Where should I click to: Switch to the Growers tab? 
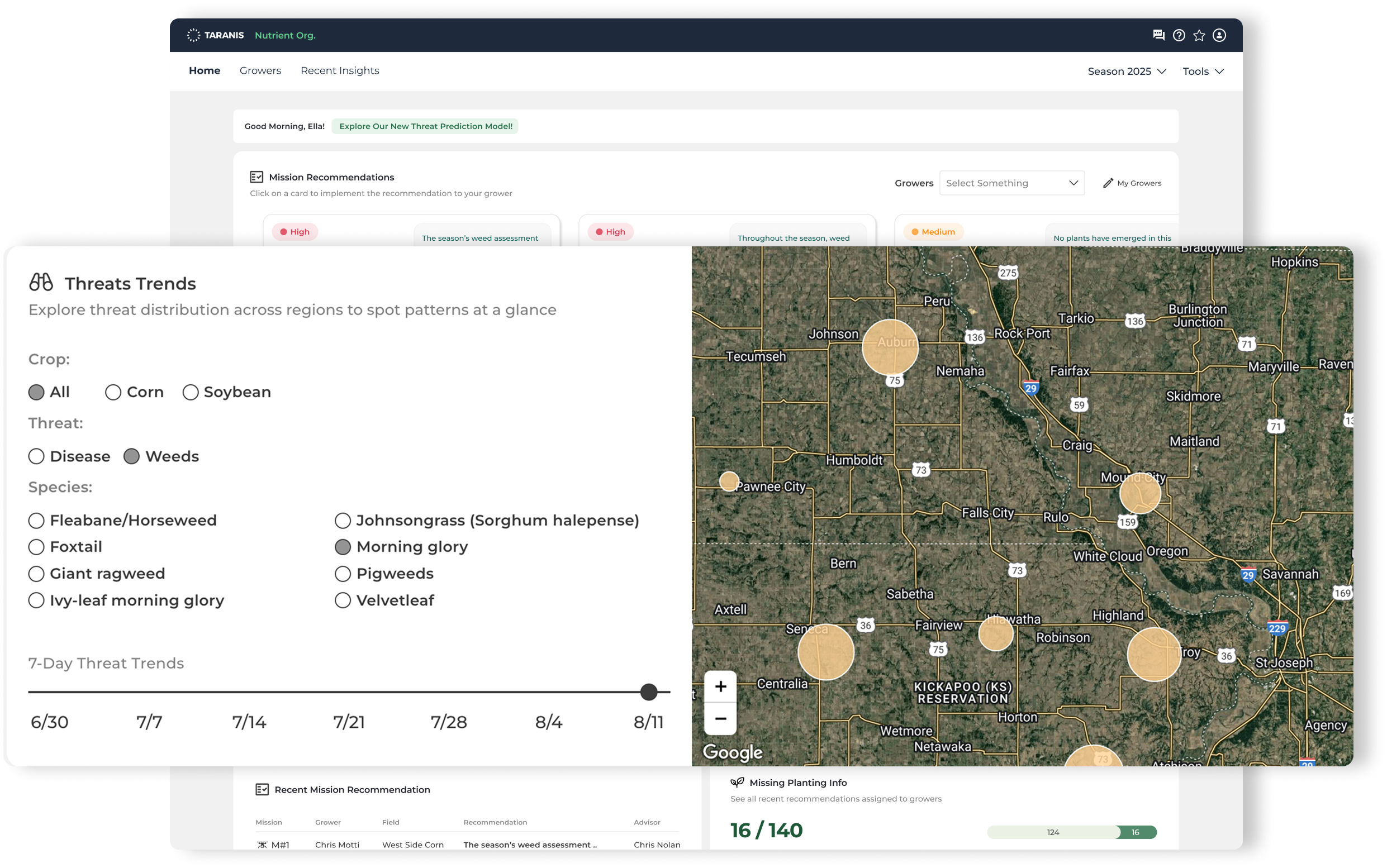point(260,70)
